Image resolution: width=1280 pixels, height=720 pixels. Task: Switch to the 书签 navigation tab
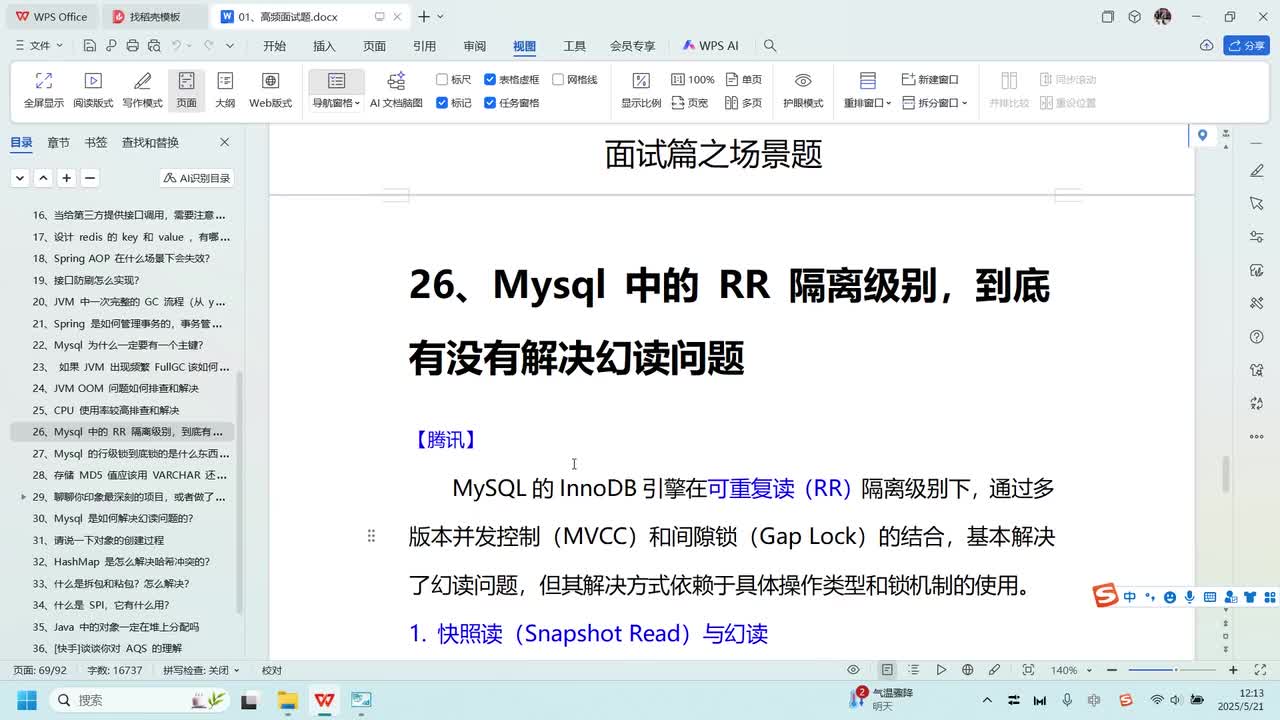click(x=96, y=143)
